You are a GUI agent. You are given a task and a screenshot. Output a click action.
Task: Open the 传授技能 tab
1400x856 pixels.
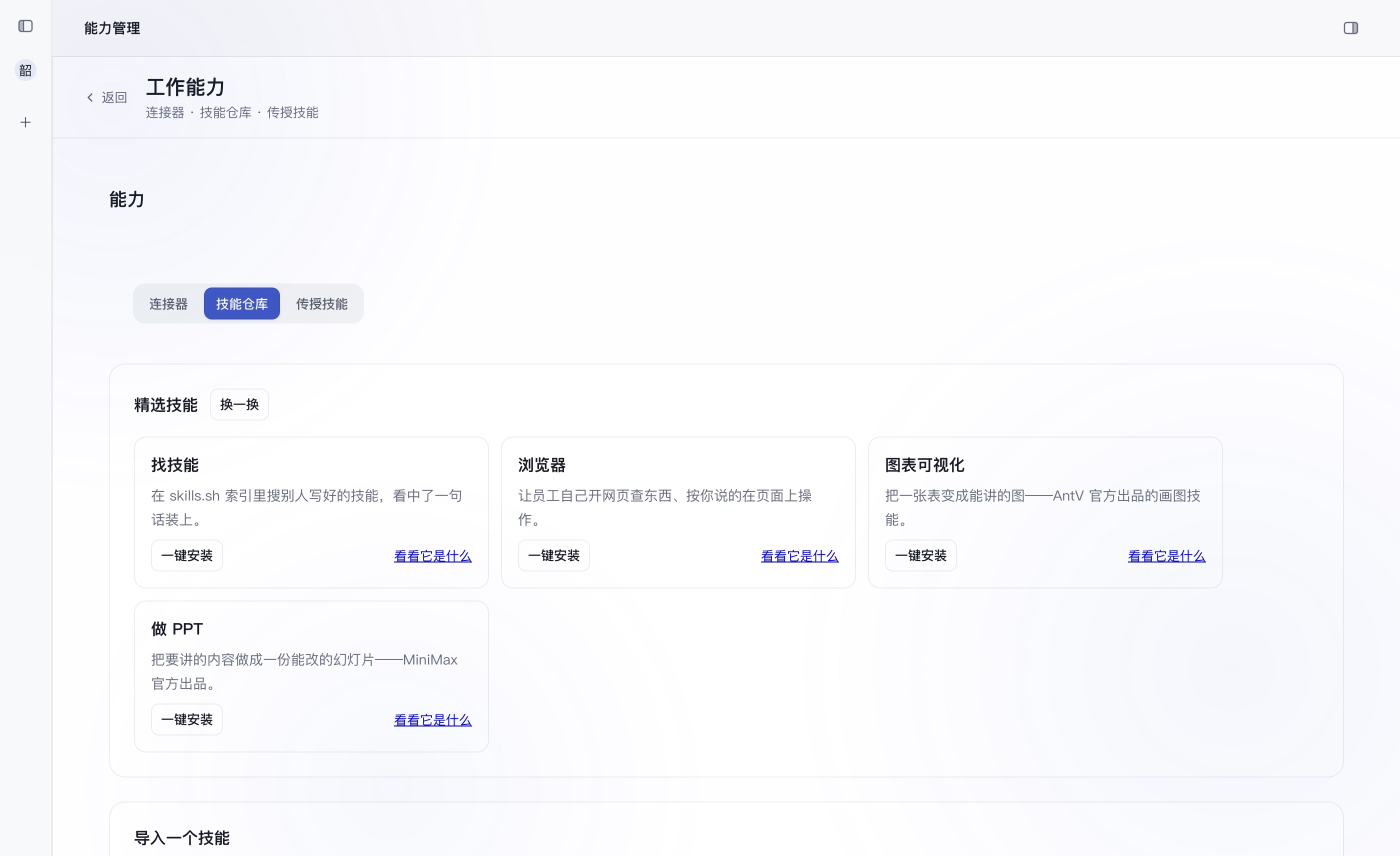point(321,304)
